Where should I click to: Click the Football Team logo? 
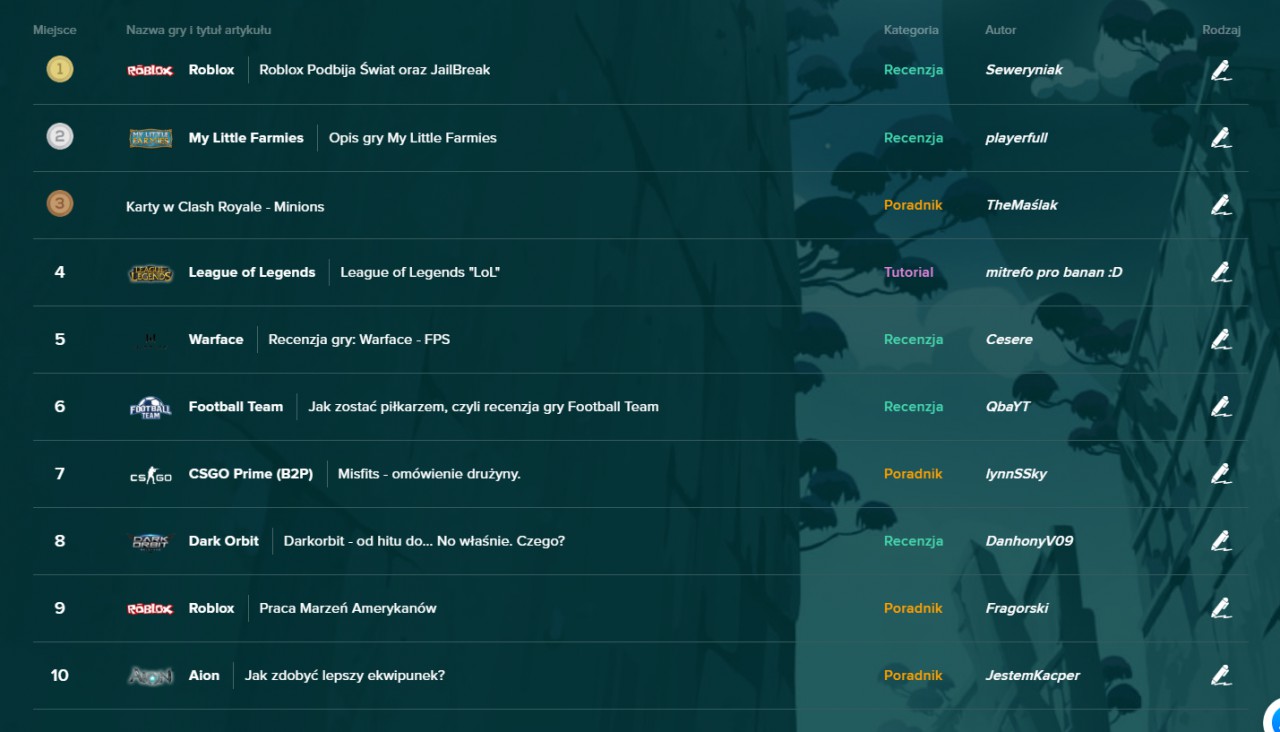(x=150, y=407)
